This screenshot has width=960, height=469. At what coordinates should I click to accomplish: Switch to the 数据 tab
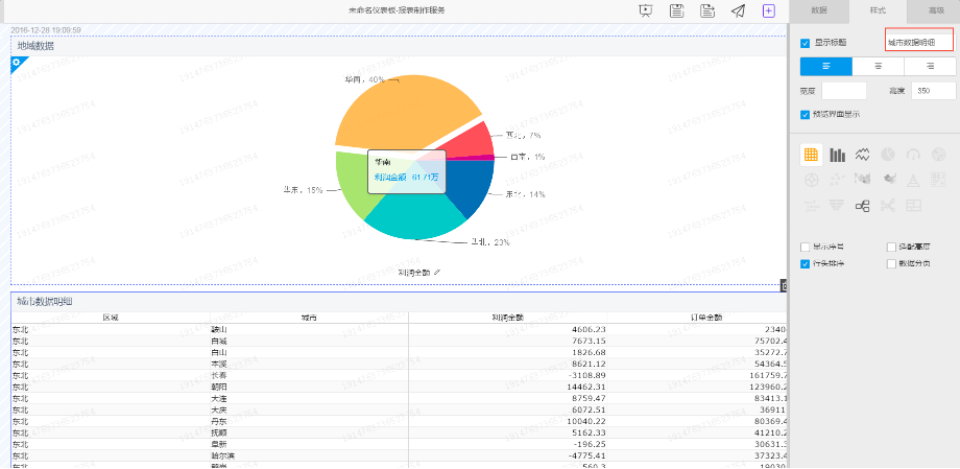(819, 11)
